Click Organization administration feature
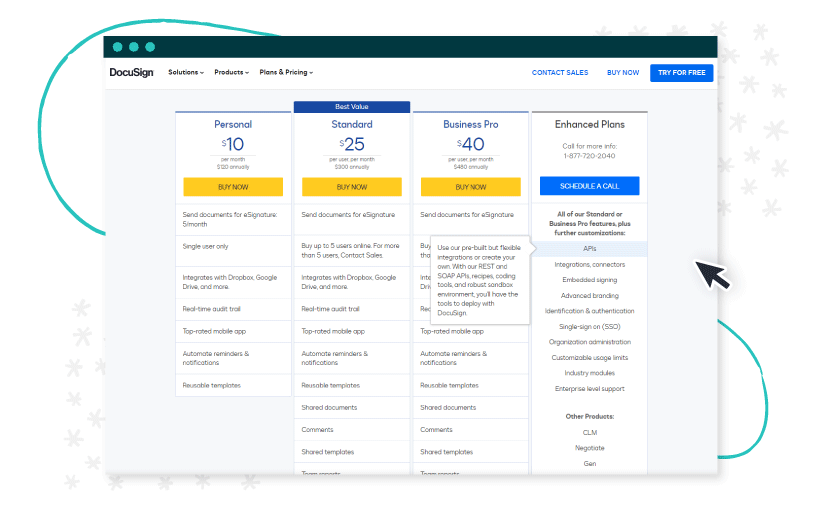Image resolution: width=820 pixels, height=522 pixels. pyautogui.click(x=589, y=342)
